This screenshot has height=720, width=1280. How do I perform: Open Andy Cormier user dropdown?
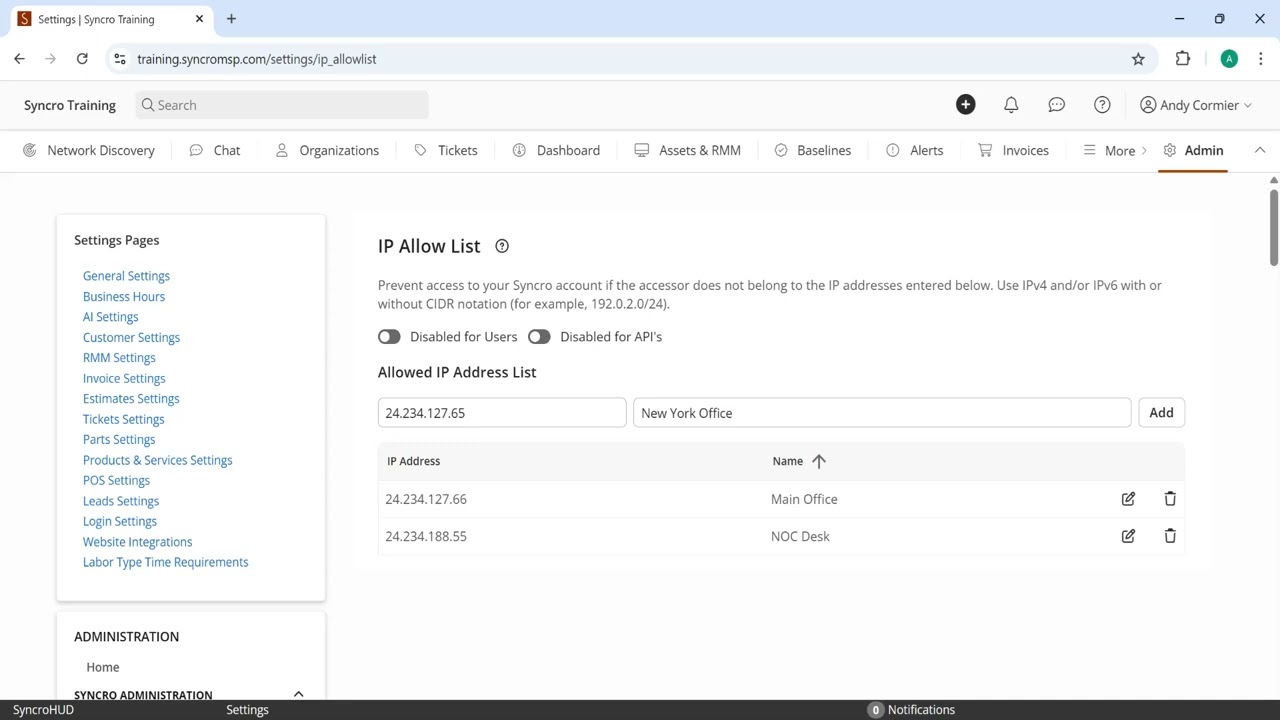[1196, 105]
